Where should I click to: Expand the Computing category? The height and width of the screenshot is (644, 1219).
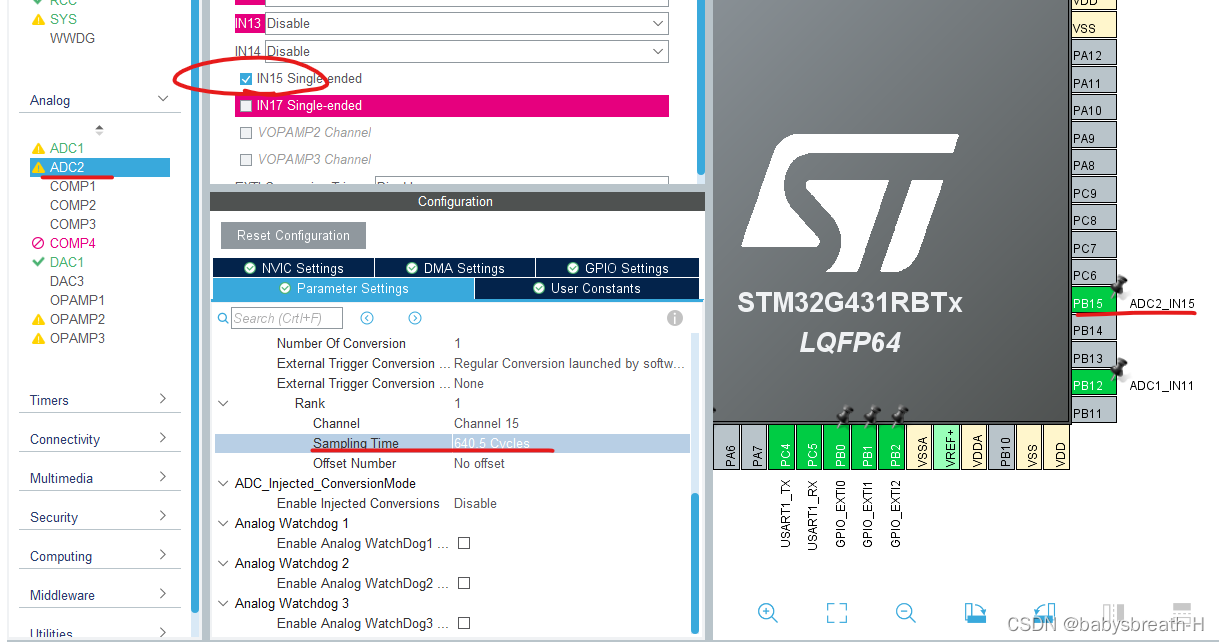coord(163,555)
